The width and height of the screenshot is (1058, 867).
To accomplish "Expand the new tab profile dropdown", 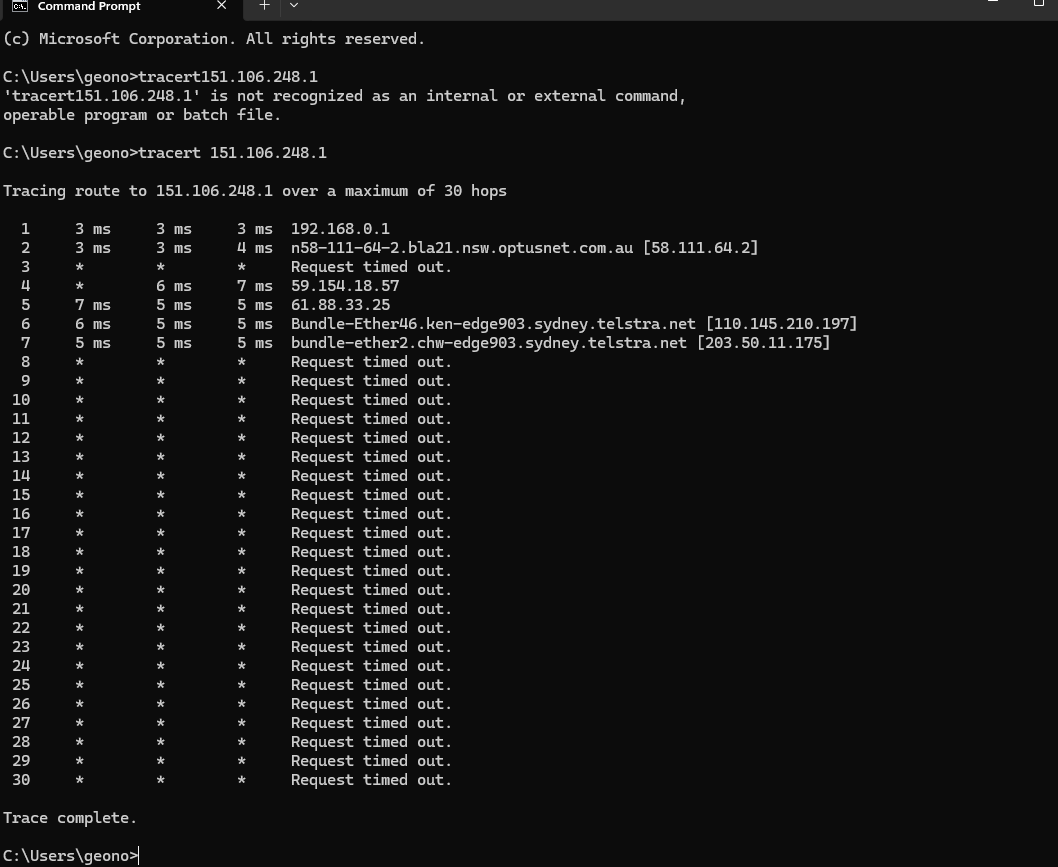I will point(293,6).
